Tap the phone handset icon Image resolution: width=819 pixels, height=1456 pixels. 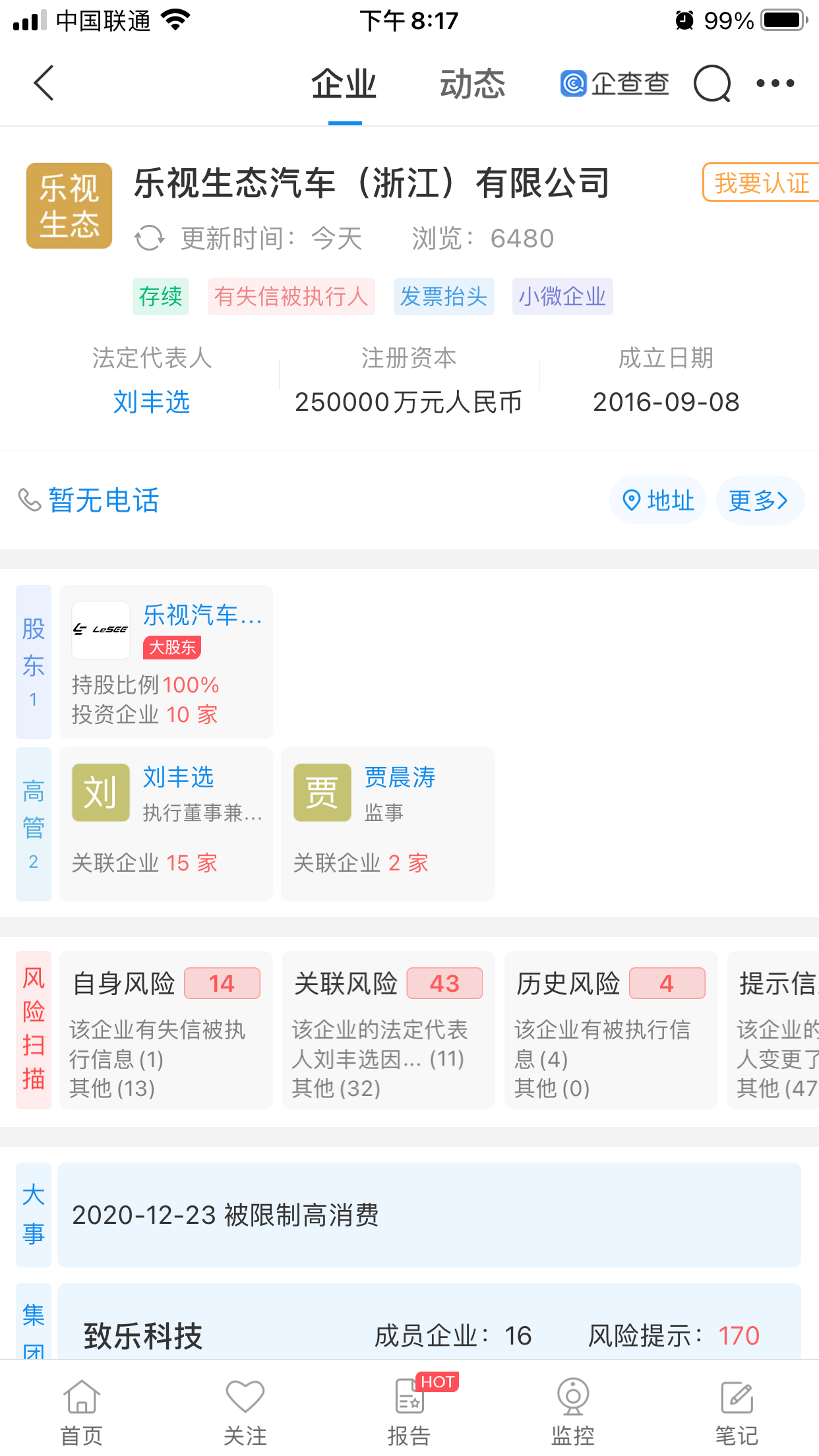click(x=29, y=500)
